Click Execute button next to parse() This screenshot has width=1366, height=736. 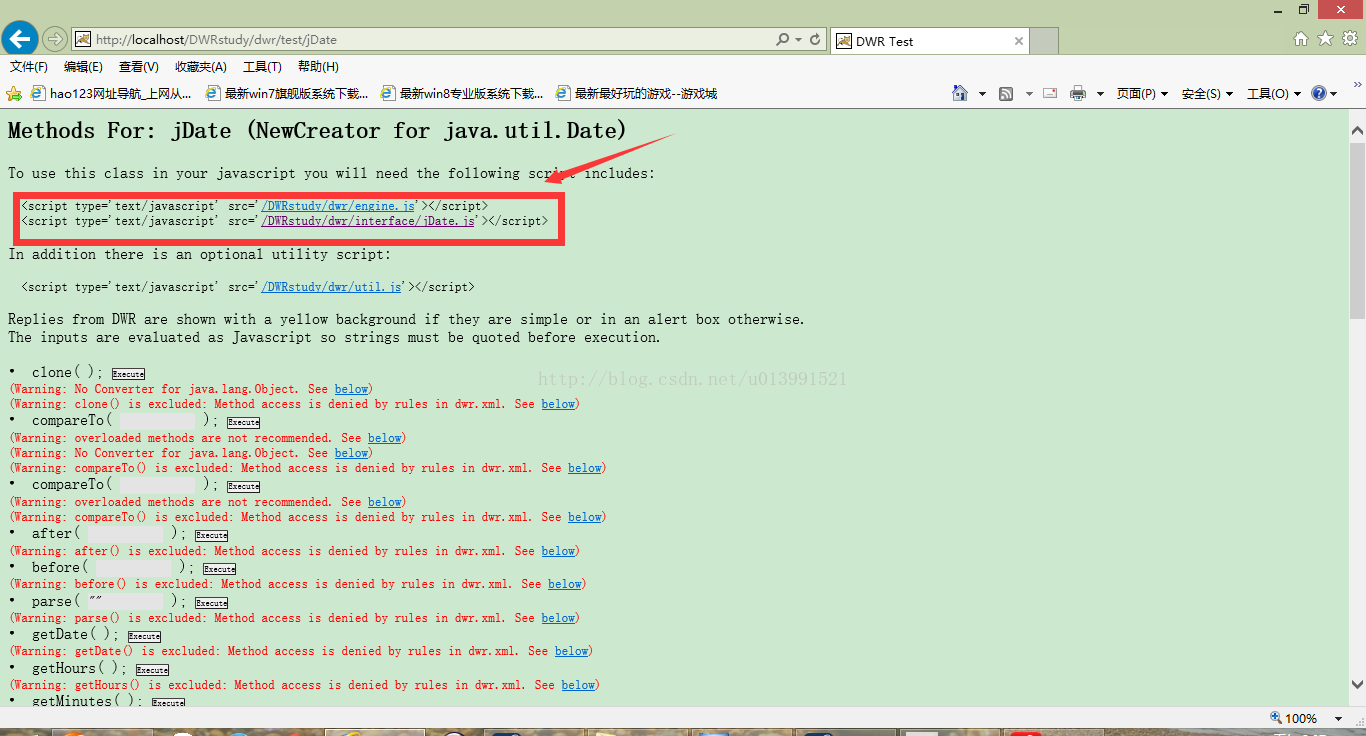(211, 603)
